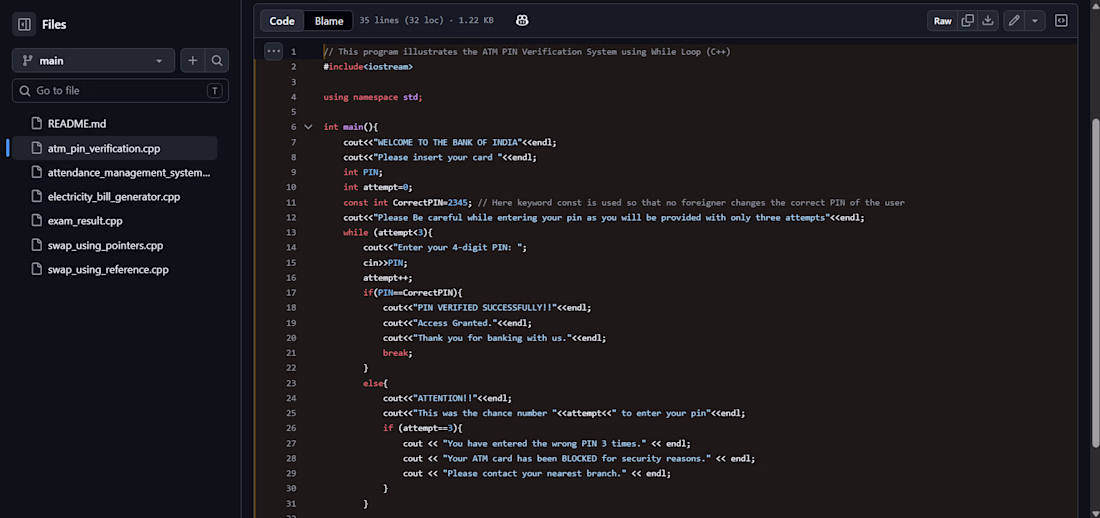This screenshot has height=518, width=1100.
Task: Open the line 1 ellipsis menu
Action: coord(274,51)
